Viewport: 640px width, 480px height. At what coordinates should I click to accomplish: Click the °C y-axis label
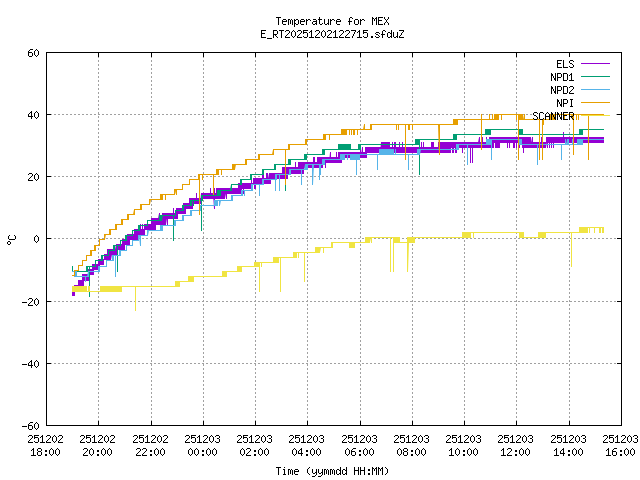12,239
